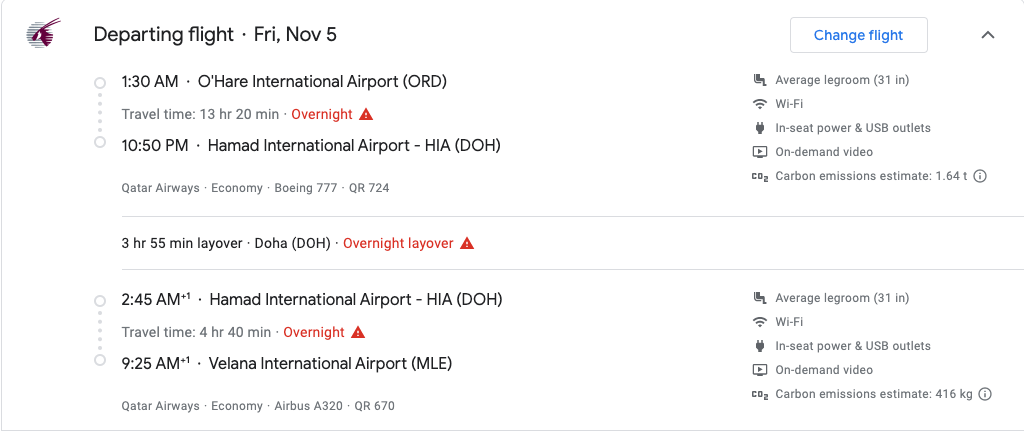The image size is (1024, 431).
Task: Click Velana International Airport (MLE) text
Action: tap(330, 364)
